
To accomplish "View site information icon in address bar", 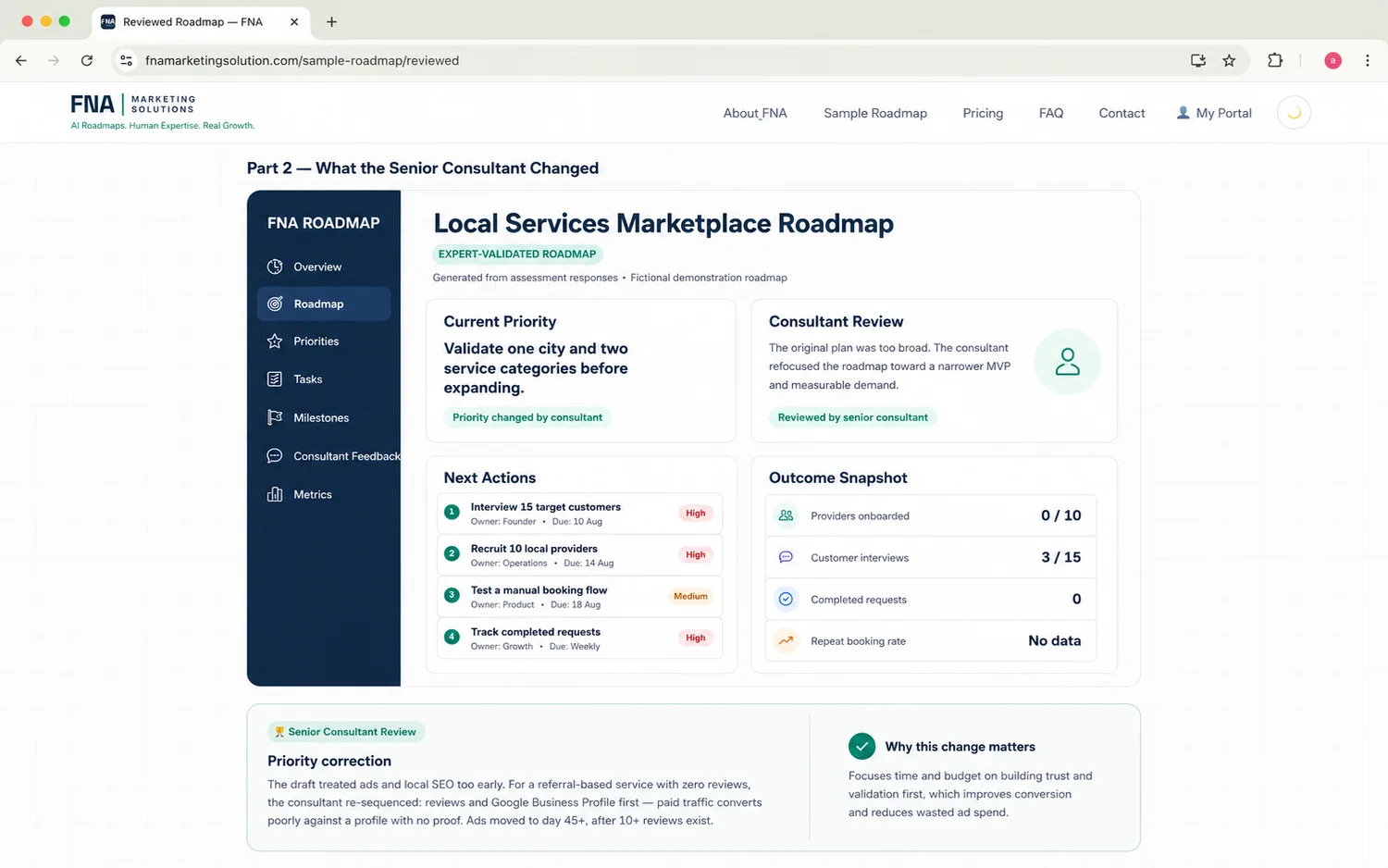I will 127,60.
